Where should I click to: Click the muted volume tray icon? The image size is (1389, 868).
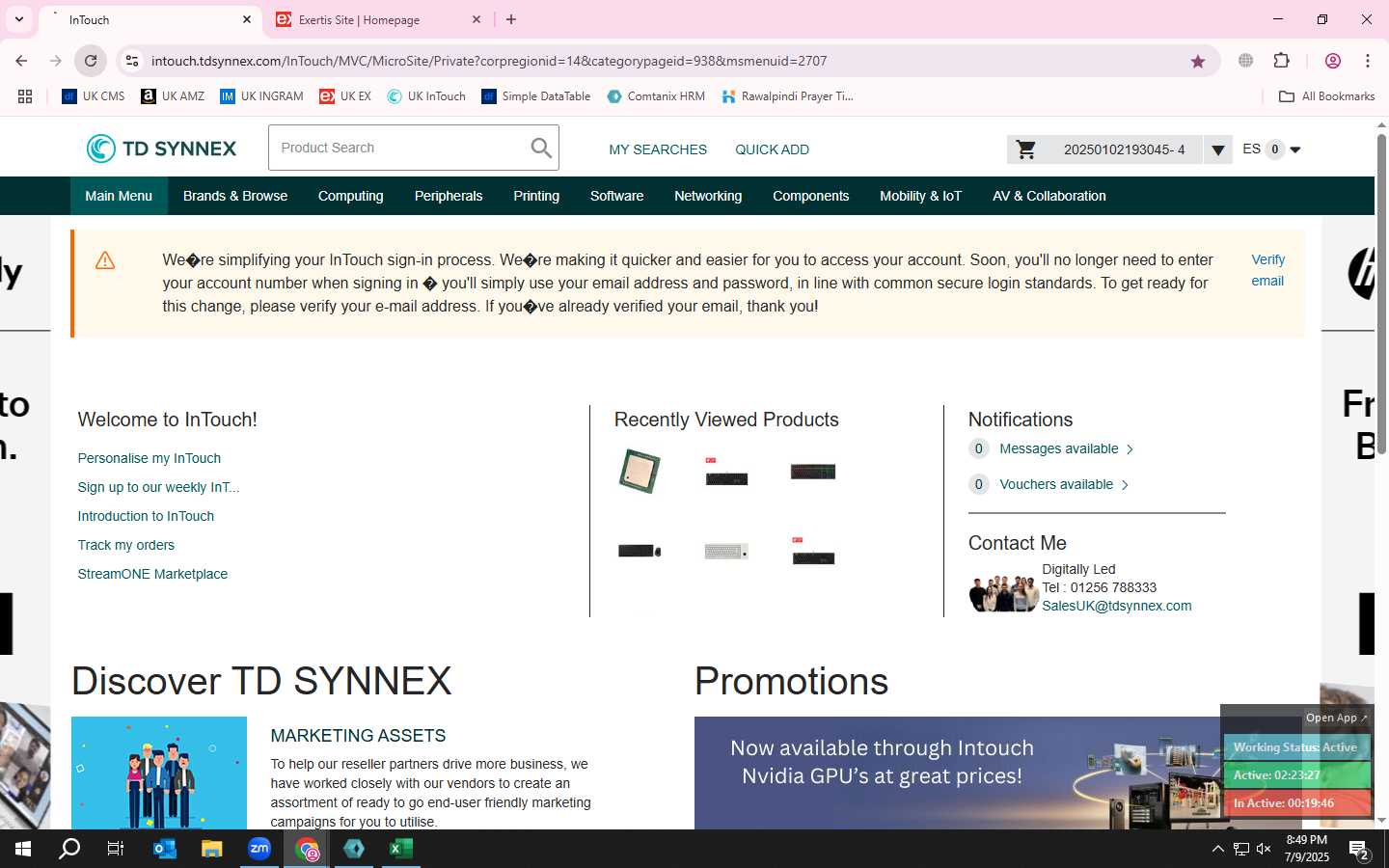[1264, 849]
